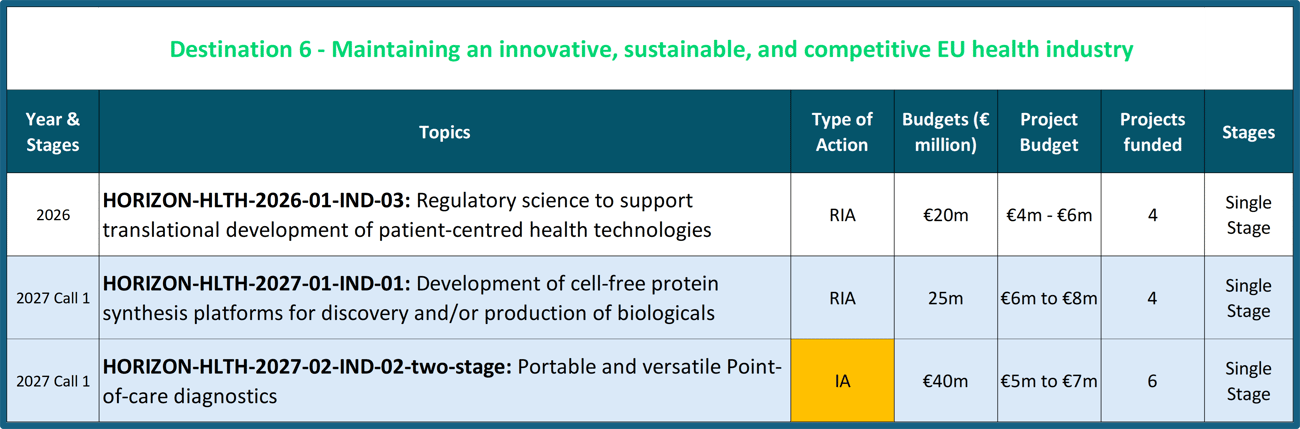
Task: Click the Projects funded column header
Action: pos(1152,132)
